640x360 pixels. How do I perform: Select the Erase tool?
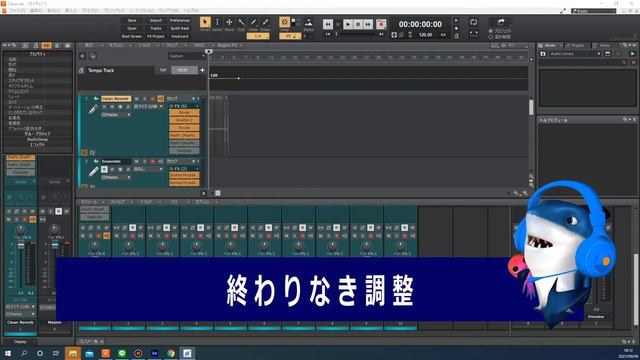[265, 22]
